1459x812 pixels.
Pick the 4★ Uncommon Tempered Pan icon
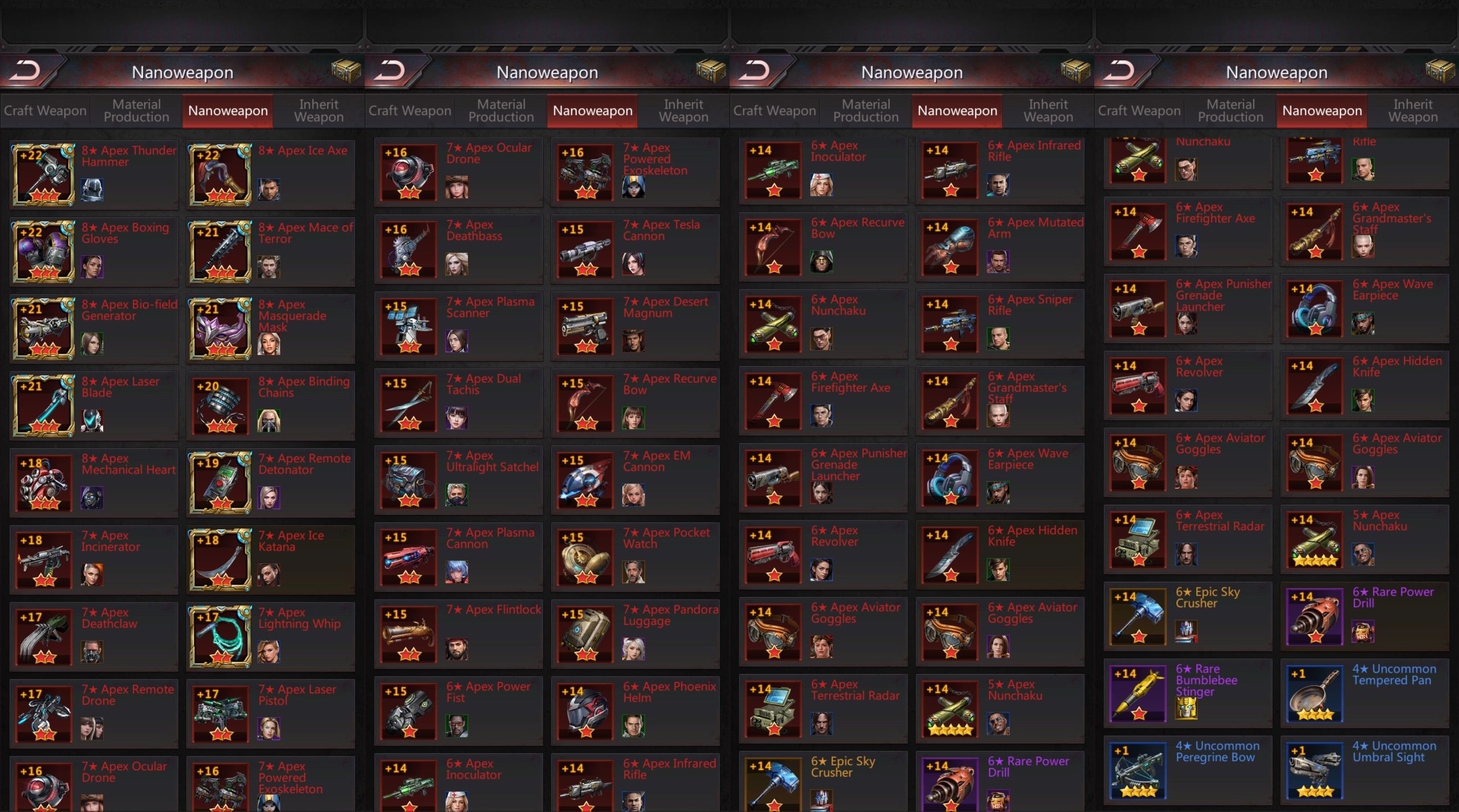point(1315,694)
